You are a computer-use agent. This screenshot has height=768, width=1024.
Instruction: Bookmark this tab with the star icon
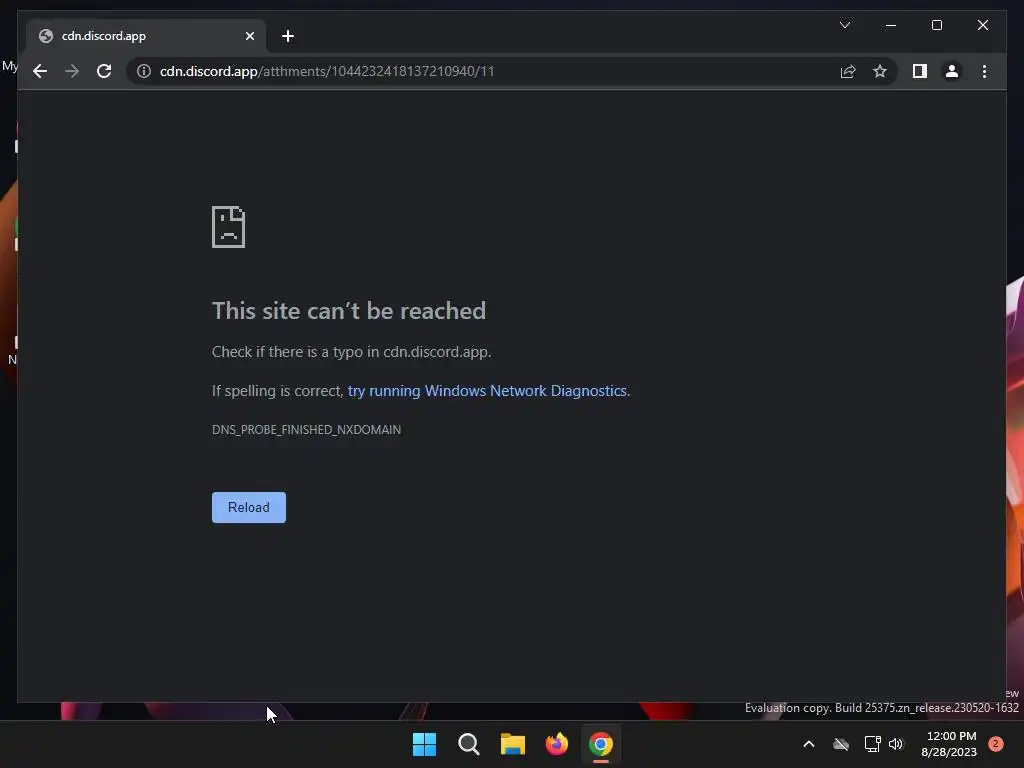point(880,71)
